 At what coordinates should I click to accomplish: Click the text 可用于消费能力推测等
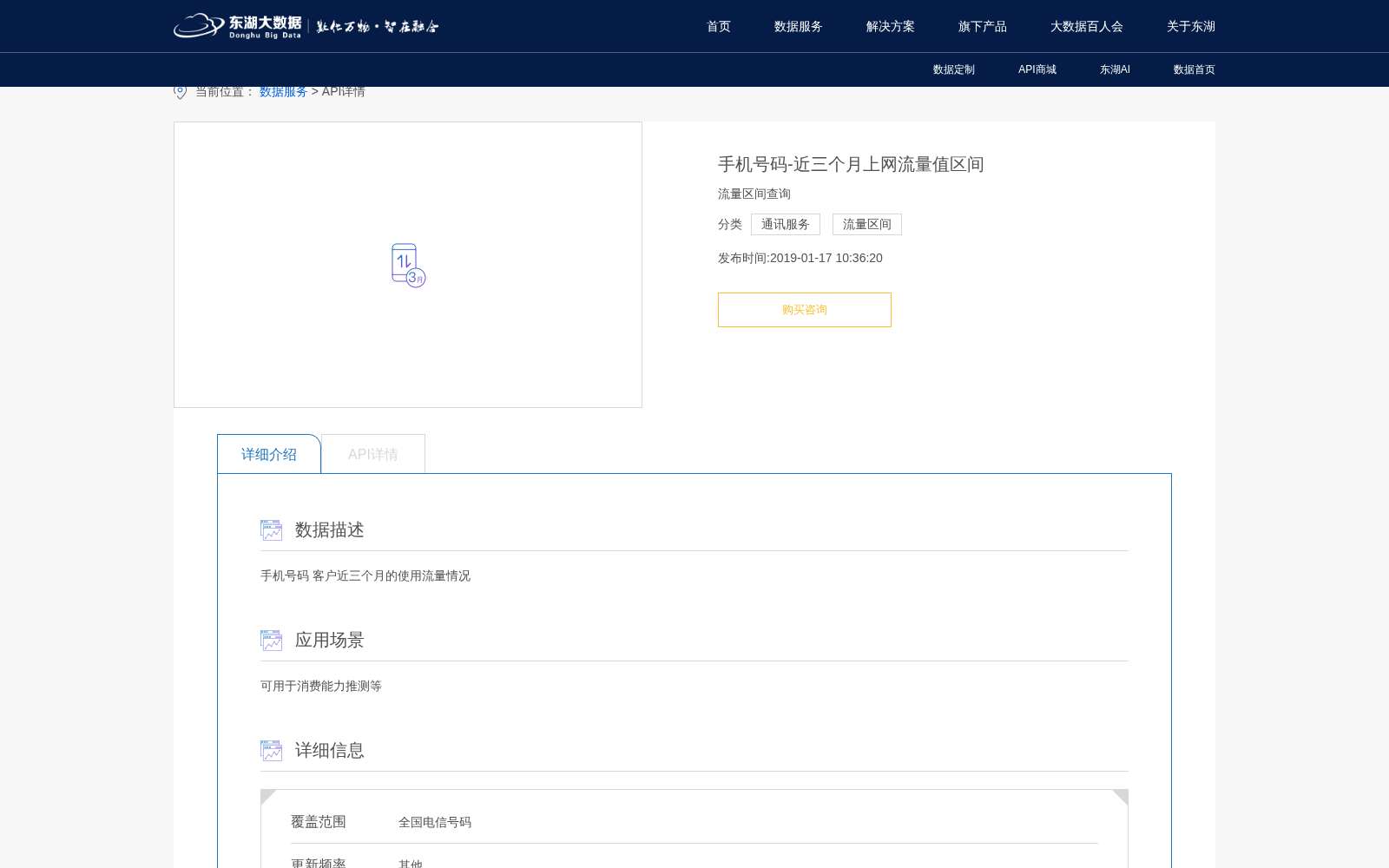(x=321, y=686)
